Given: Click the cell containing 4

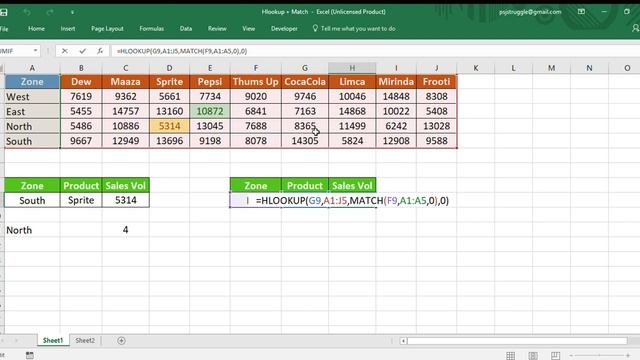Looking at the screenshot, I should click(x=125, y=230).
